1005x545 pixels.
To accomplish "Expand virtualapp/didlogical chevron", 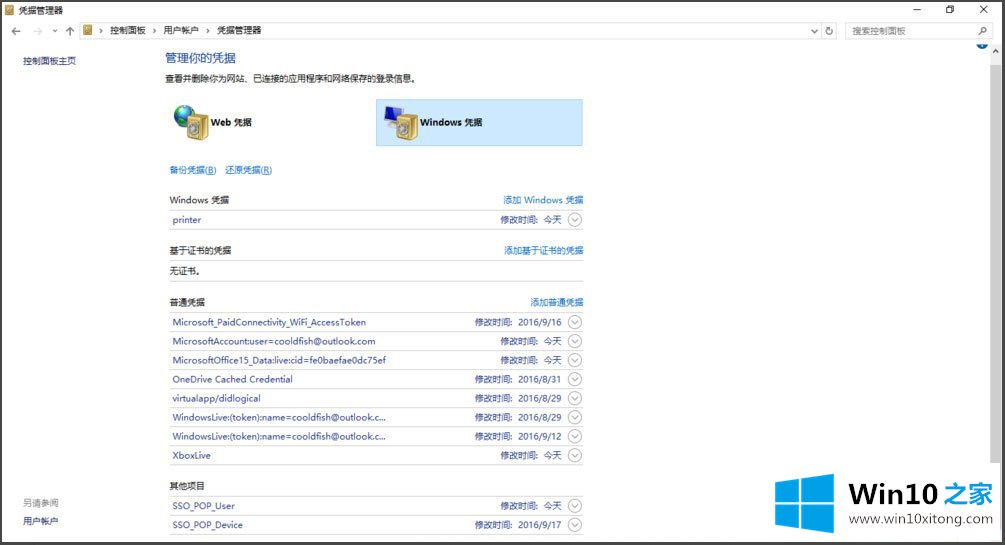I will 575,398.
